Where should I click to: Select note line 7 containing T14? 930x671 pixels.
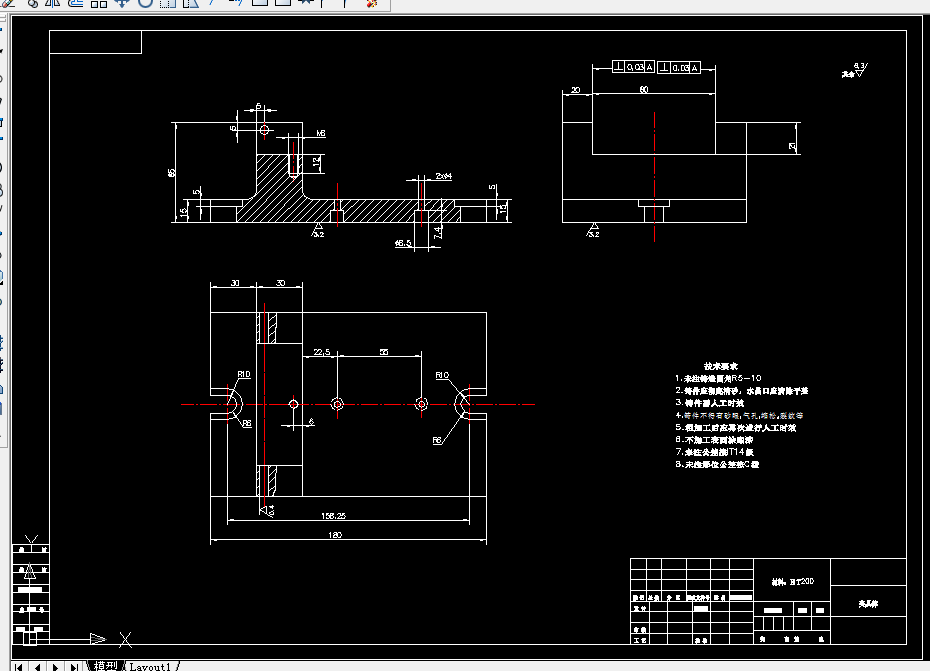[x=715, y=452]
